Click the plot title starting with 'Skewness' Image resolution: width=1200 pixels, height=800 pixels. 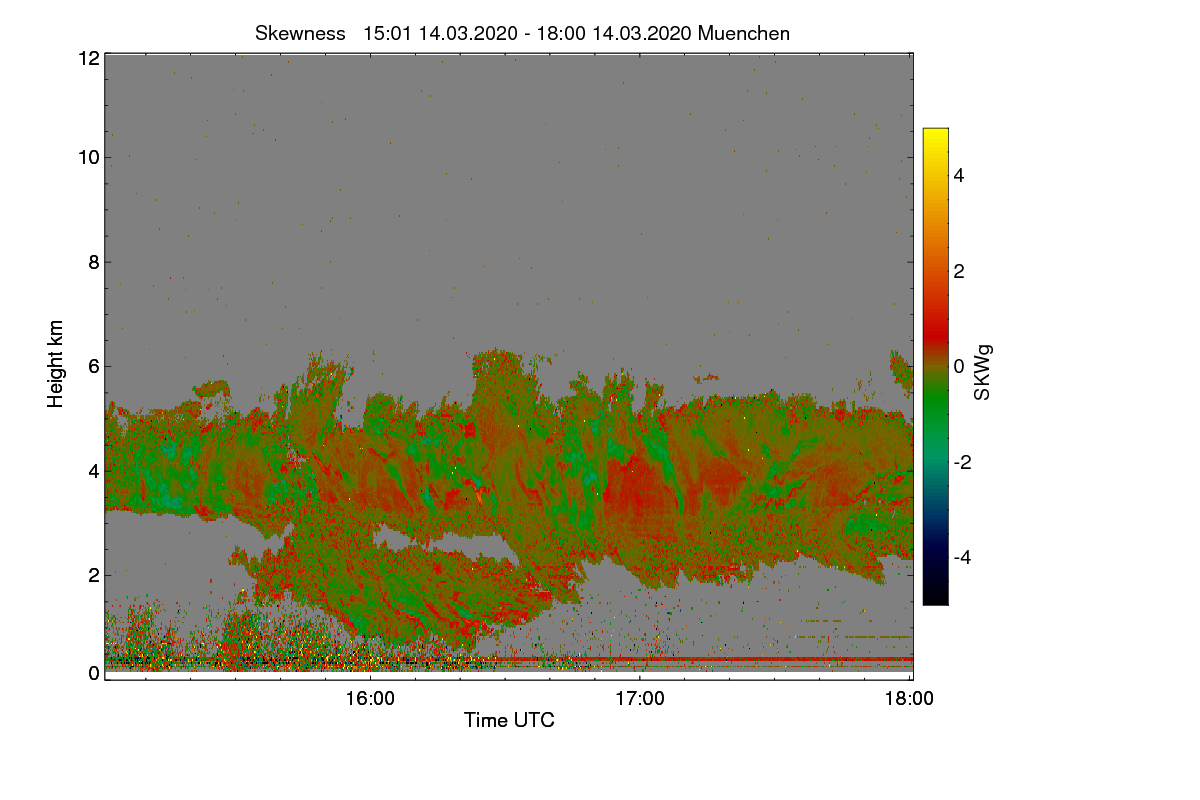522,33
